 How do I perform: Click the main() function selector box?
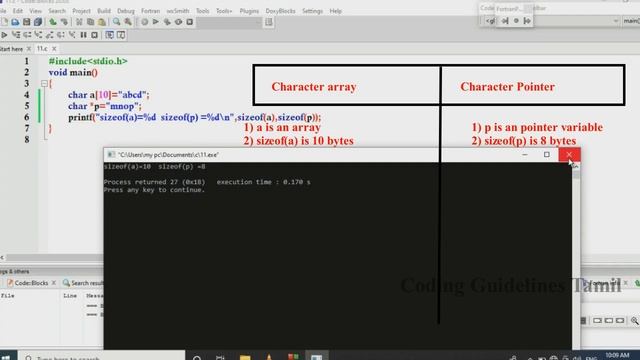click(631, 21)
